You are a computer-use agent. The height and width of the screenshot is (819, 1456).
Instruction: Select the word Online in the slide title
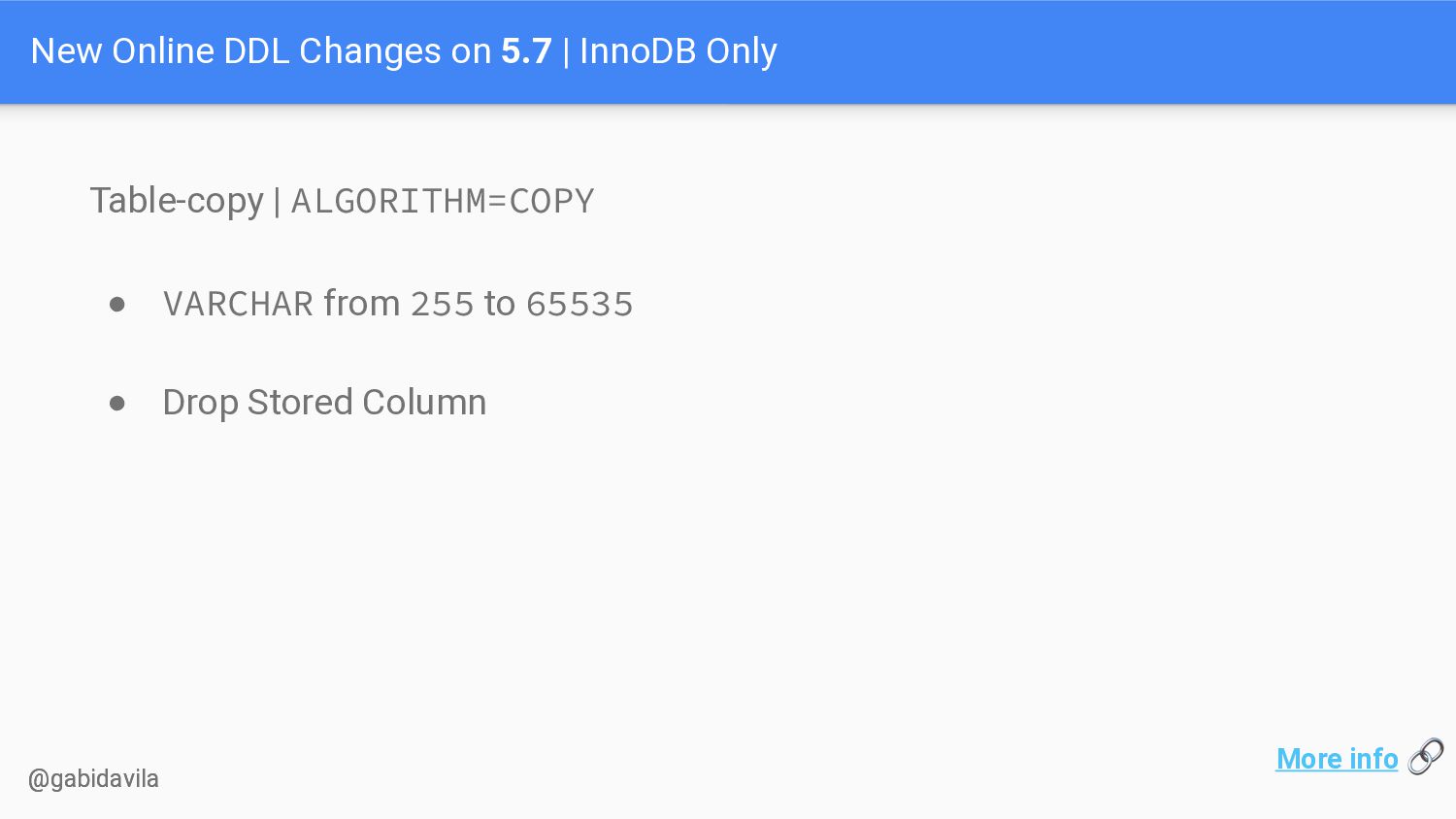[163, 51]
